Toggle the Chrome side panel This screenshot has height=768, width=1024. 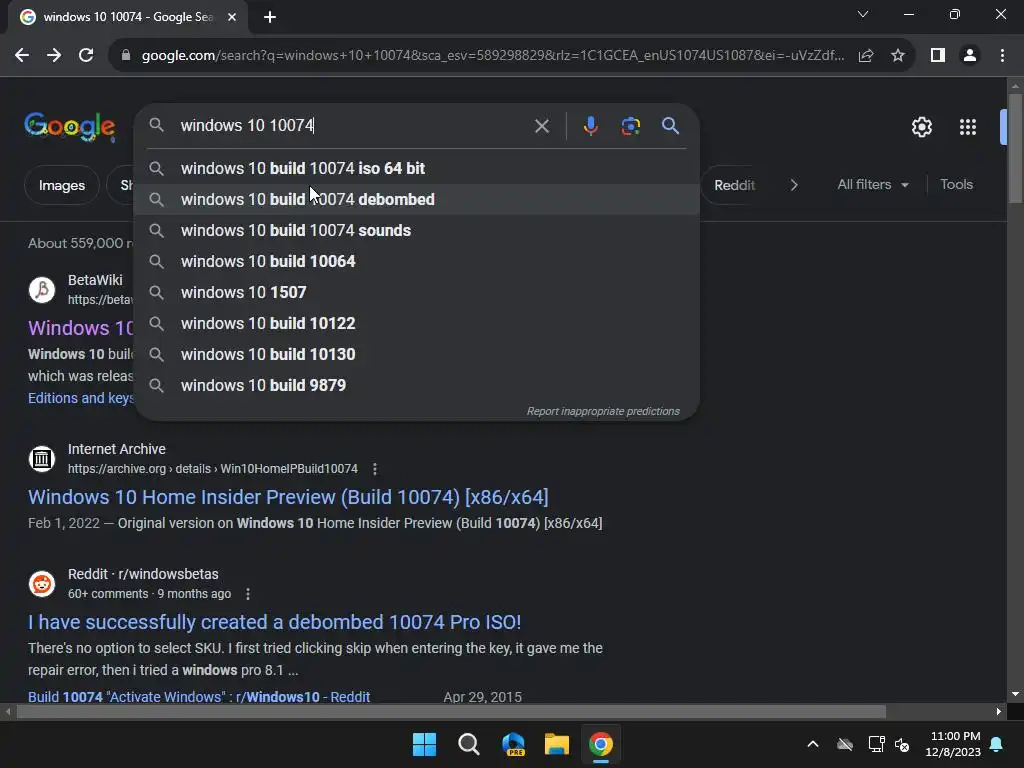[x=938, y=56]
